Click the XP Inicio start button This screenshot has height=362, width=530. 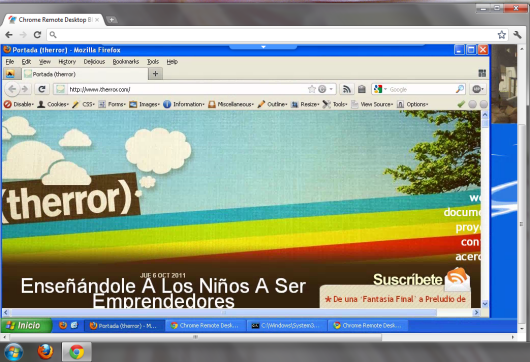(x=26, y=325)
